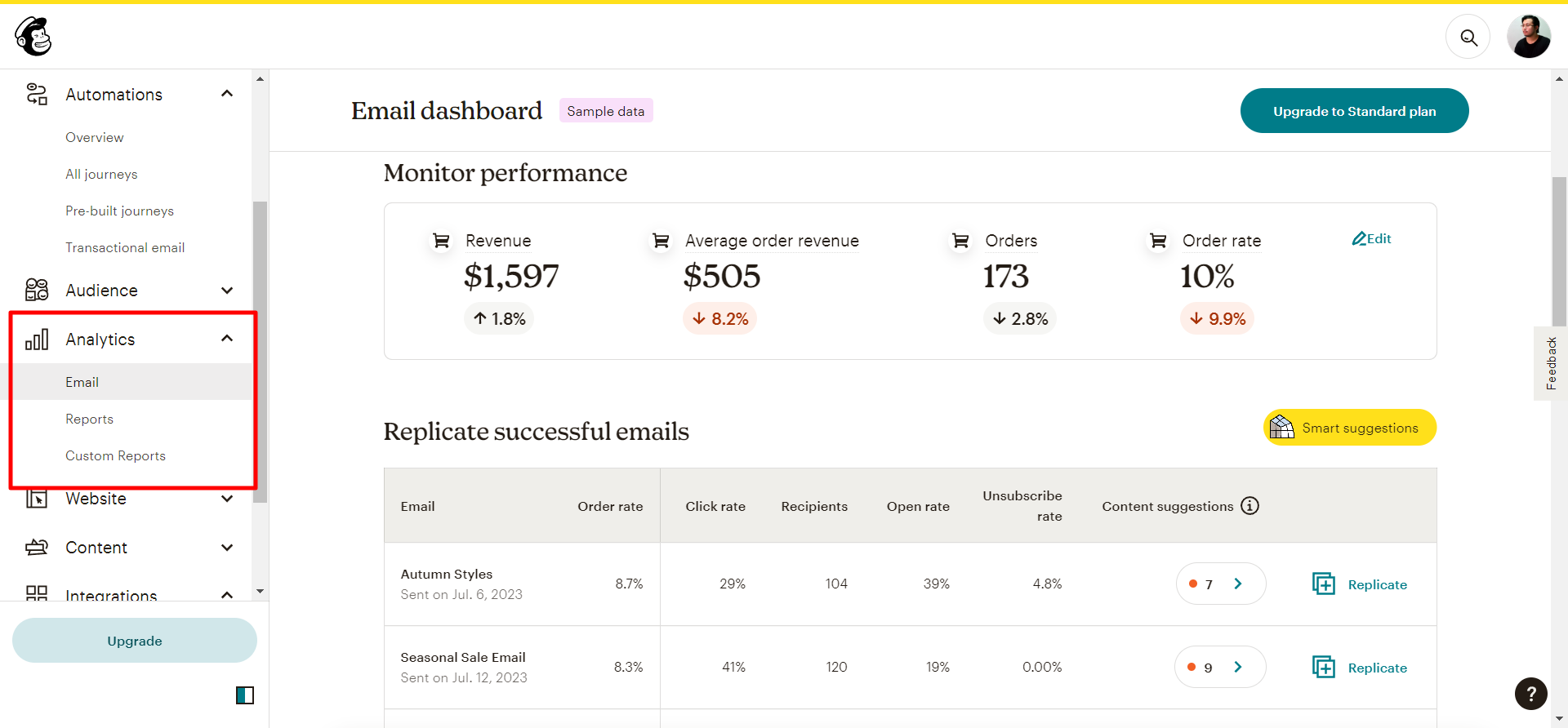1568x728 pixels.
Task: Open Automations Overview menu item
Action: [x=95, y=137]
